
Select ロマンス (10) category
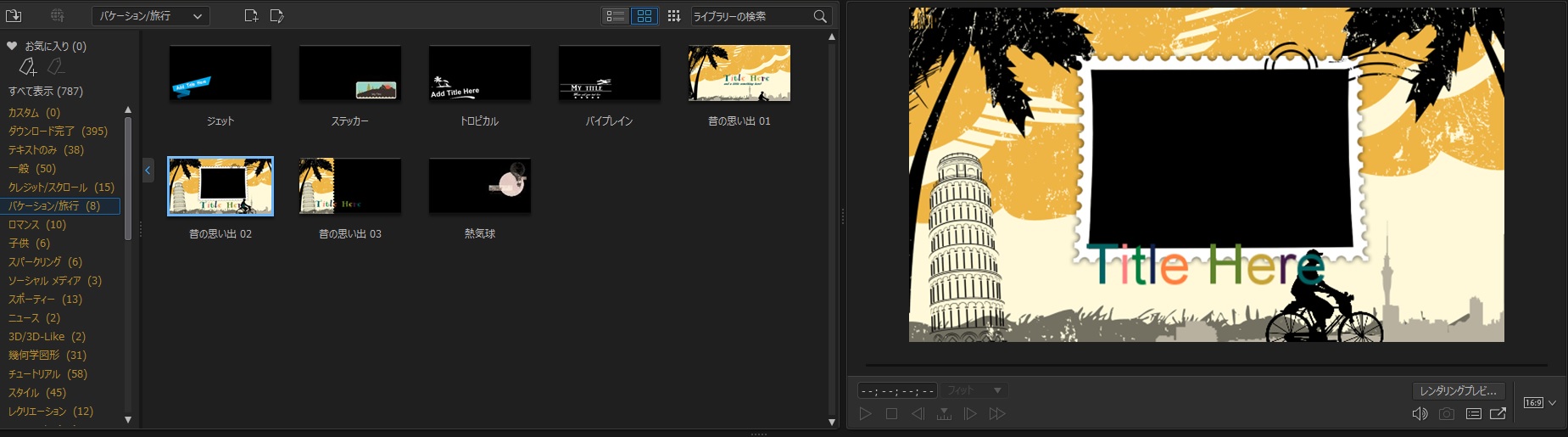coord(36,224)
